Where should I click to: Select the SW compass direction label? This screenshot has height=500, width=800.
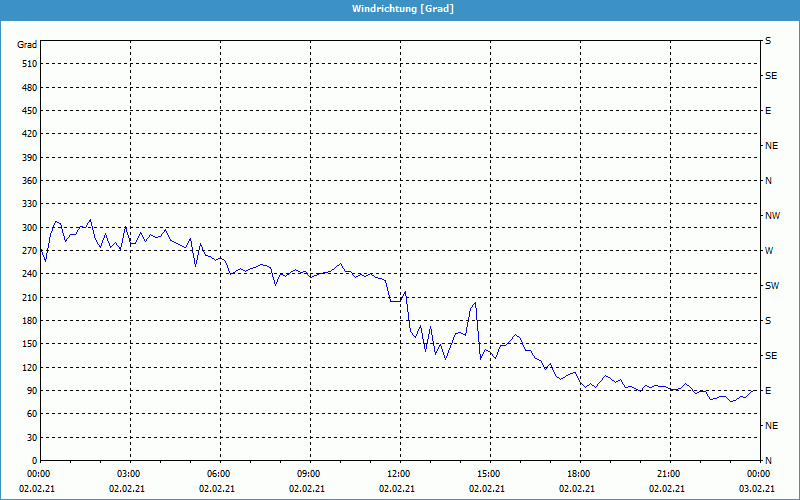coord(771,286)
